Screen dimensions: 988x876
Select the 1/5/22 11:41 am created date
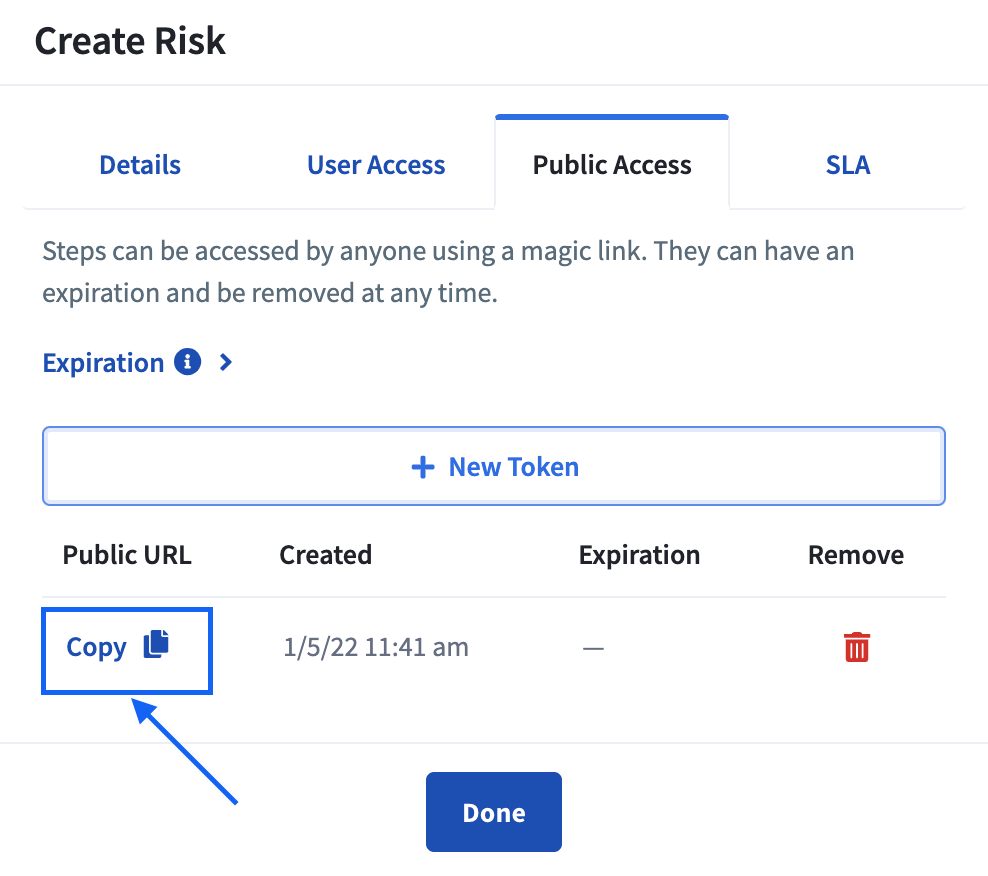point(376,647)
